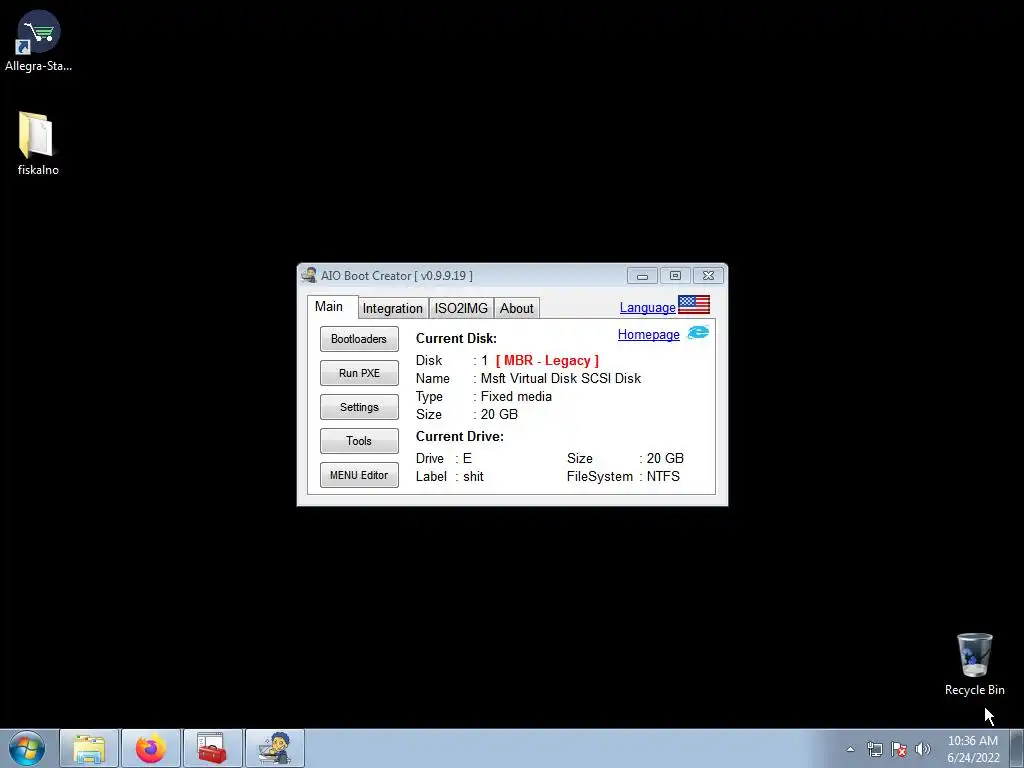Click the "Fixed media" type value

(x=516, y=396)
